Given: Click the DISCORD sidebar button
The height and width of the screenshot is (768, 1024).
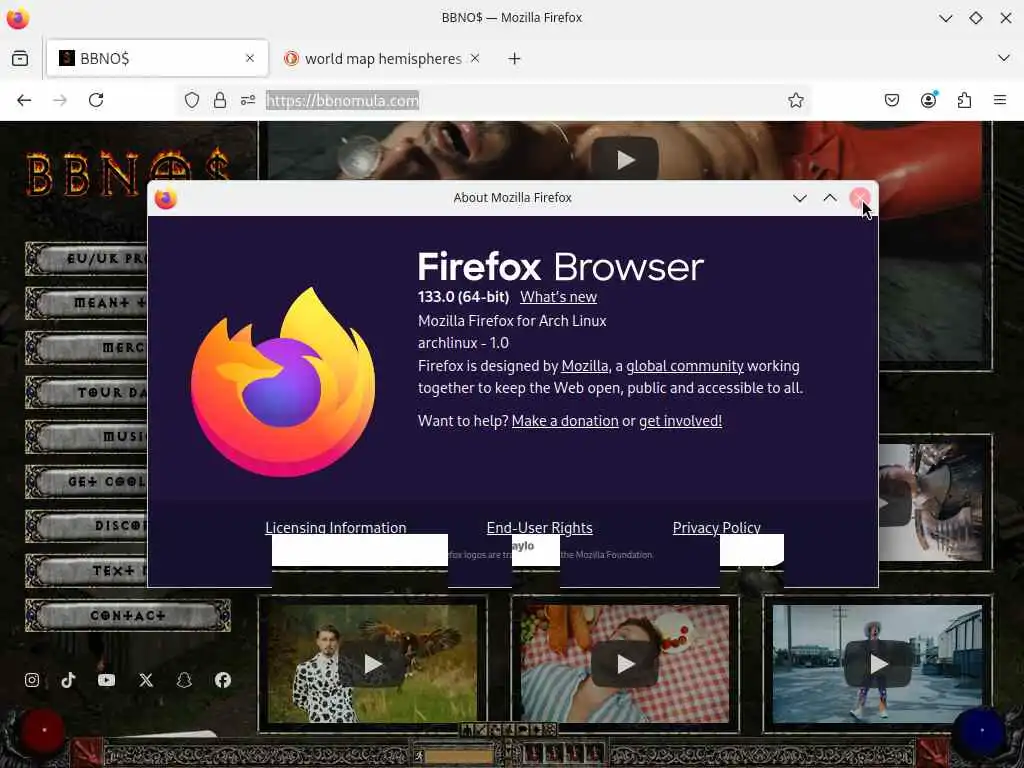Looking at the screenshot, I should [x=86, y=526].
